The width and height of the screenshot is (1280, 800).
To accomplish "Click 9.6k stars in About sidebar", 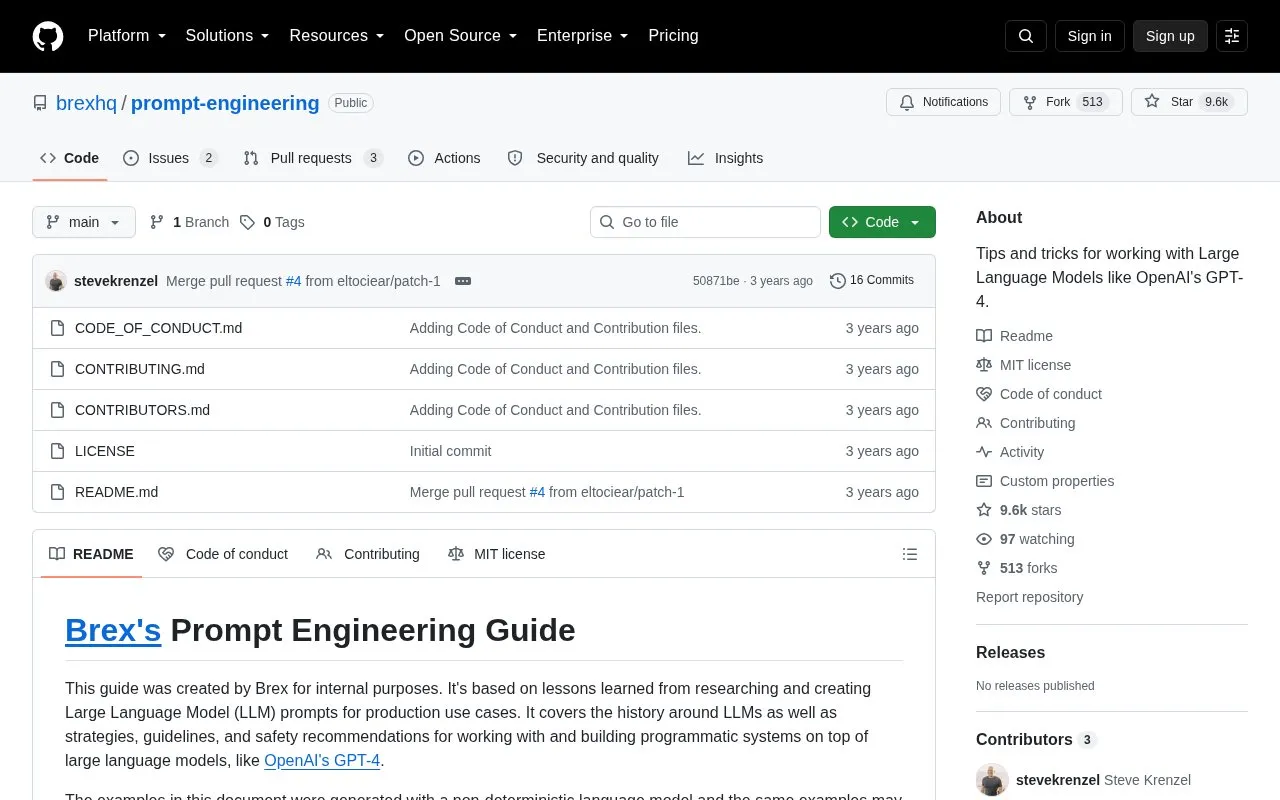I will point(1019,510).
